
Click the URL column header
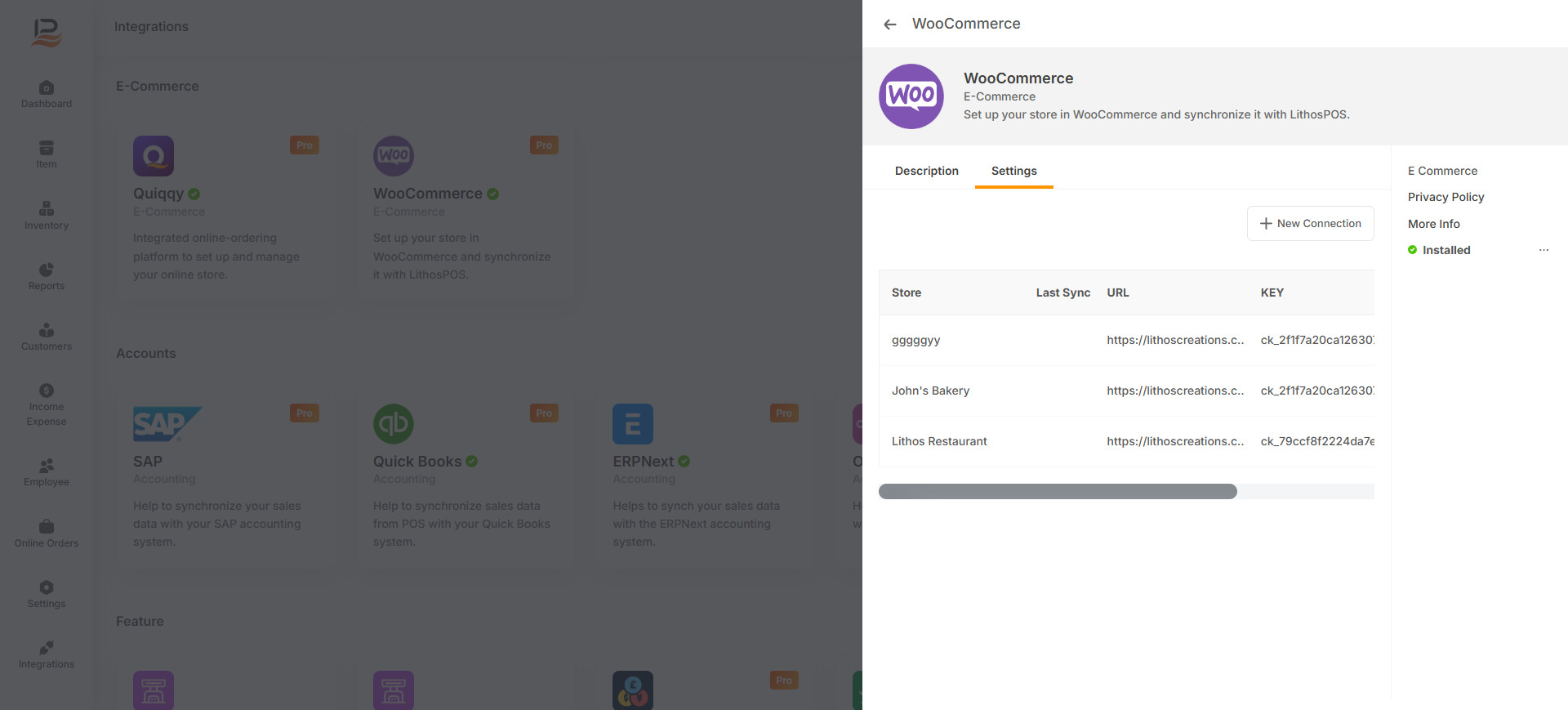point(1118,292)
